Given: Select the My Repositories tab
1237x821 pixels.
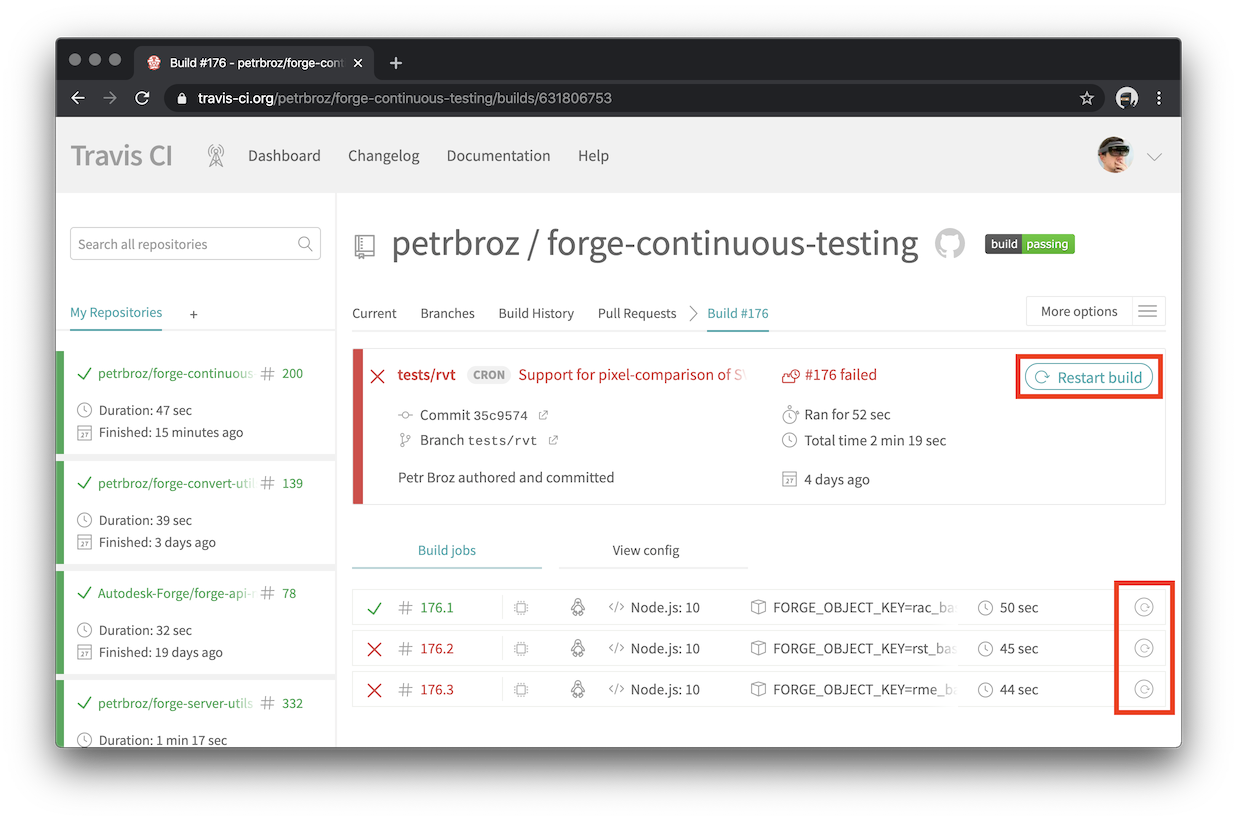Looking at the screenshot, I should point(116,313).
